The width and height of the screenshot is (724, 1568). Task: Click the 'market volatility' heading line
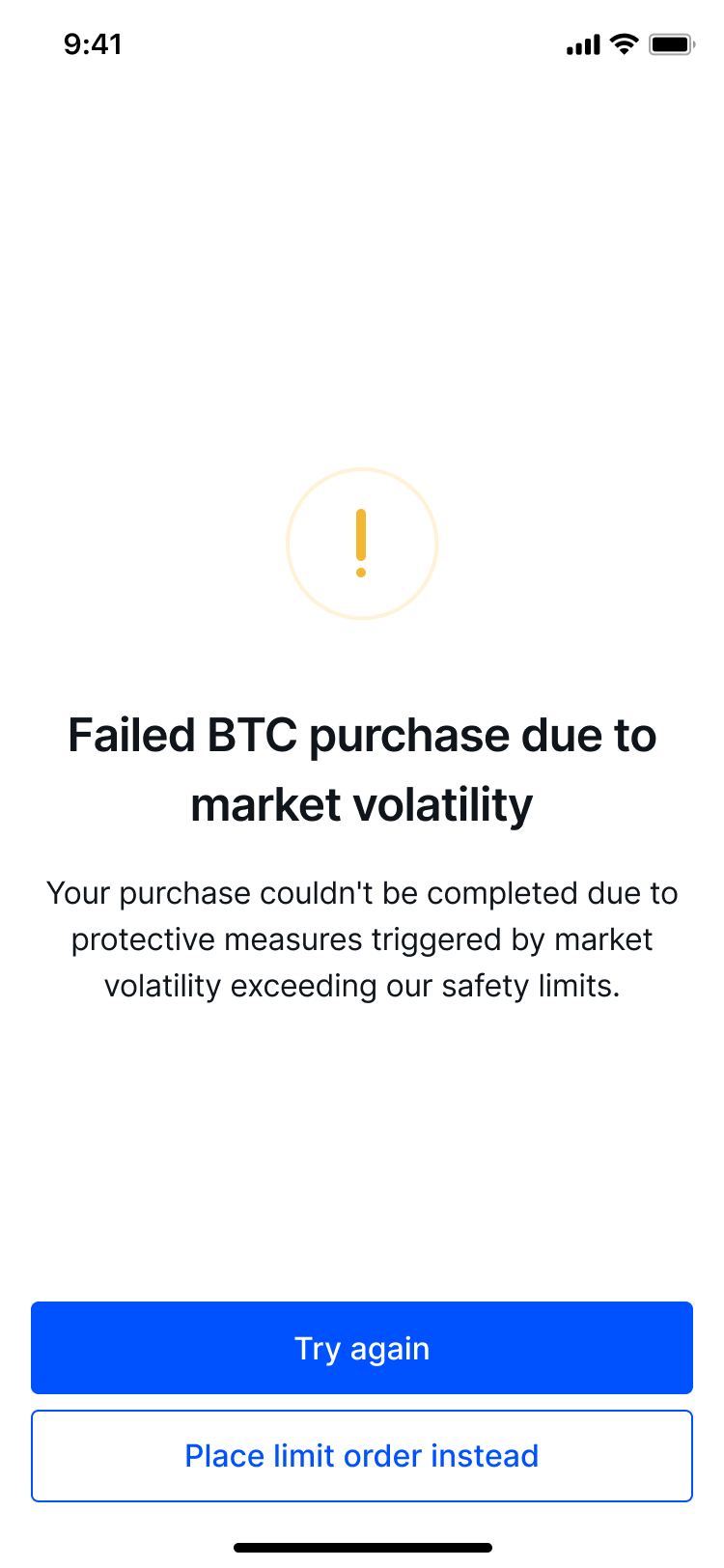(x=362, y=806)
